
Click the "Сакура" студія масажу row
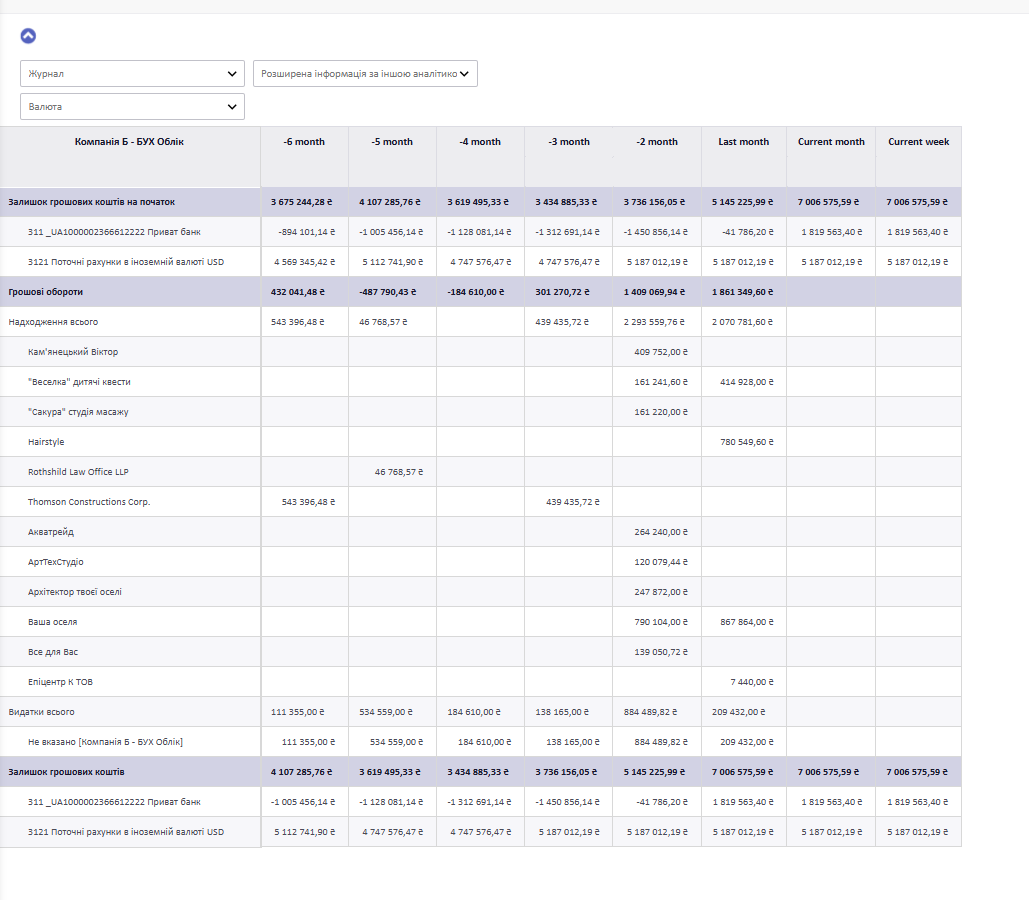[480, 412]
